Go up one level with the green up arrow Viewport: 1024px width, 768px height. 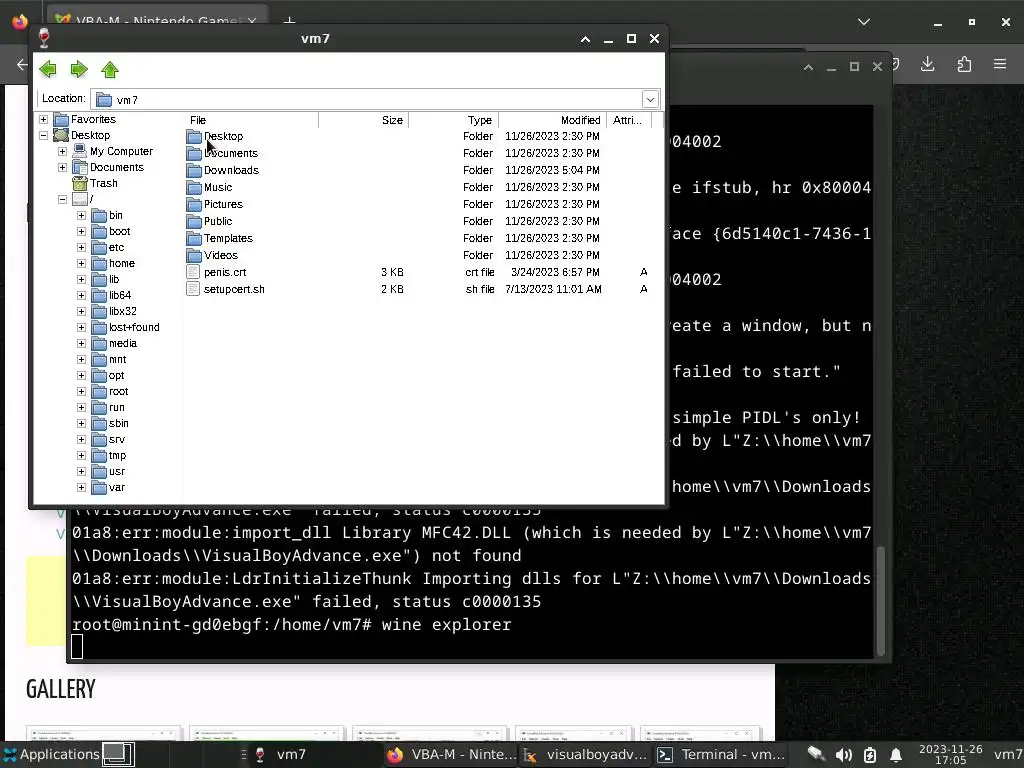pyautogui.click(x=110, y=69)
